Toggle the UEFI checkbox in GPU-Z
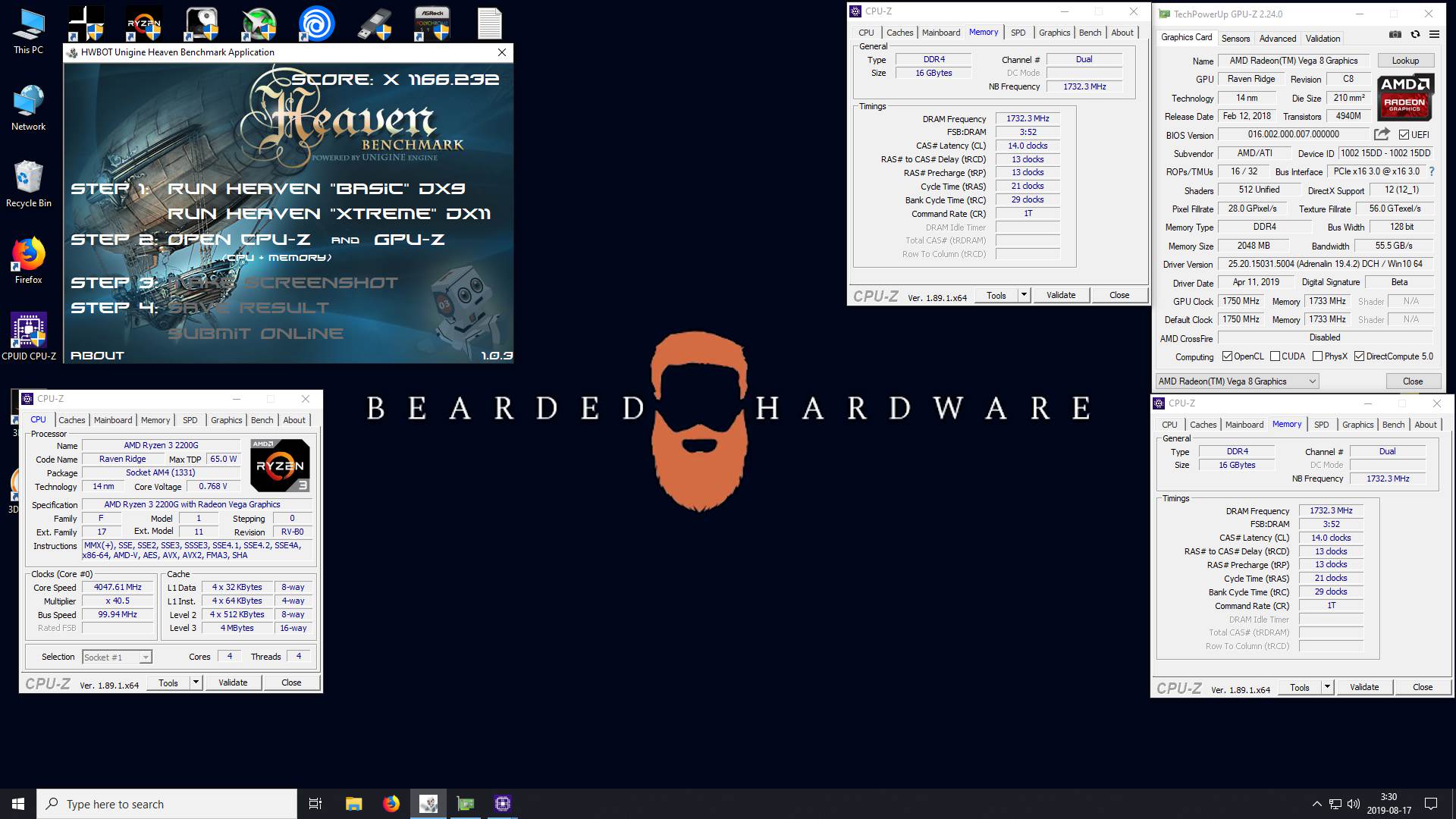The height and width of the screenshot is (819, 1456). click(x=1404, y=134)
